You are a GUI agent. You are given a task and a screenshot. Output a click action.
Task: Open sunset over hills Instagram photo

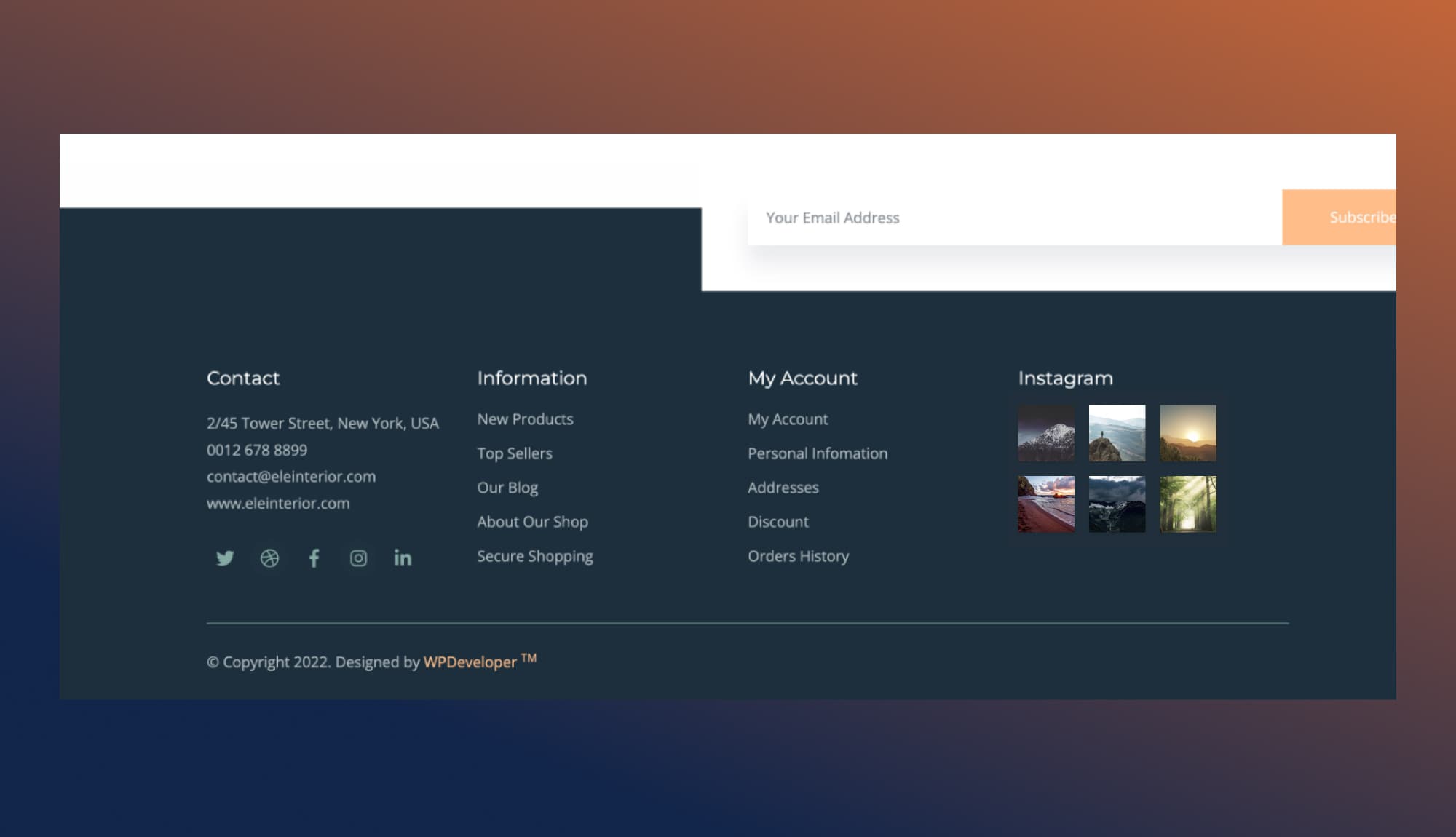(1187, 433)
